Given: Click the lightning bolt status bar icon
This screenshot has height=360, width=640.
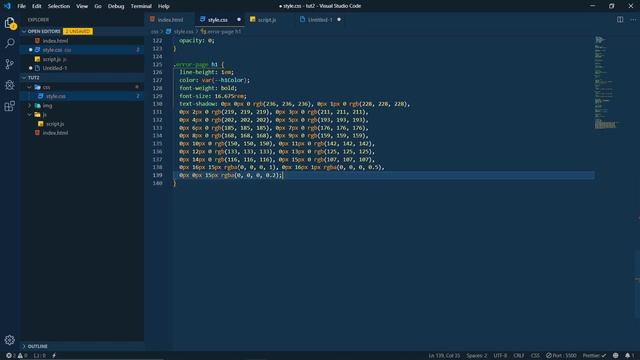Looking at the screenshot, I should [54, 356].
